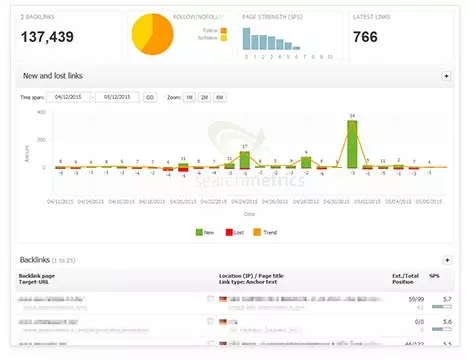Click the tallest green bar in chart
This screenshot has height=361, width=470.
352,144
